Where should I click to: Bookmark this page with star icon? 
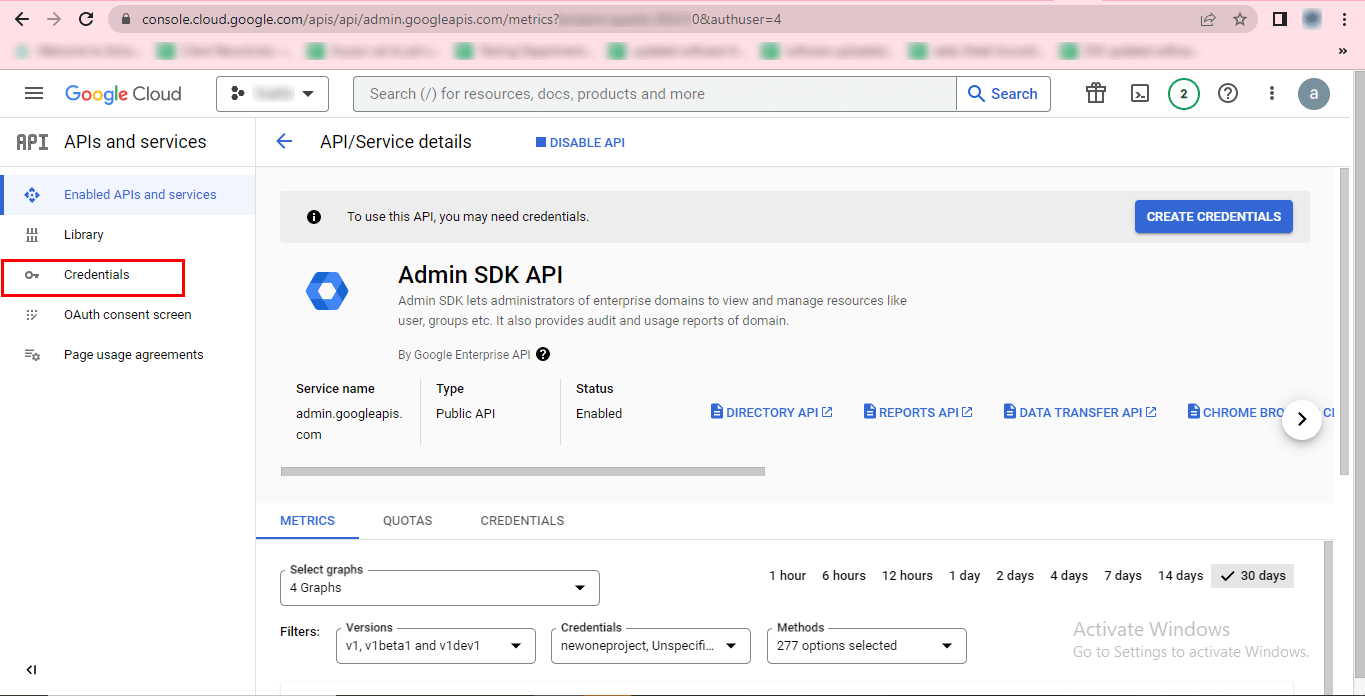pos(1240,19)
